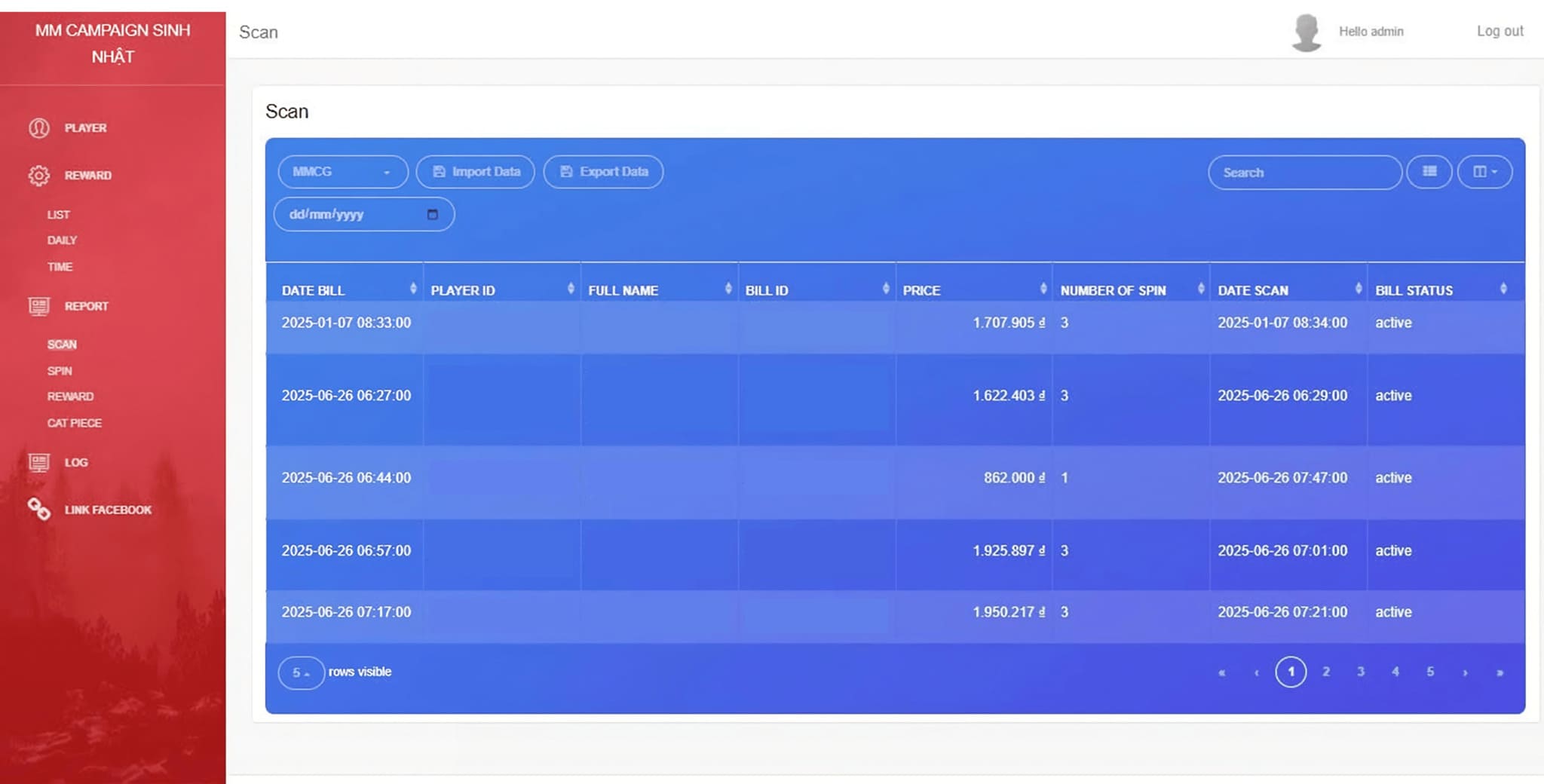Click the Player icon in sidebar

(x=39, y=128)
